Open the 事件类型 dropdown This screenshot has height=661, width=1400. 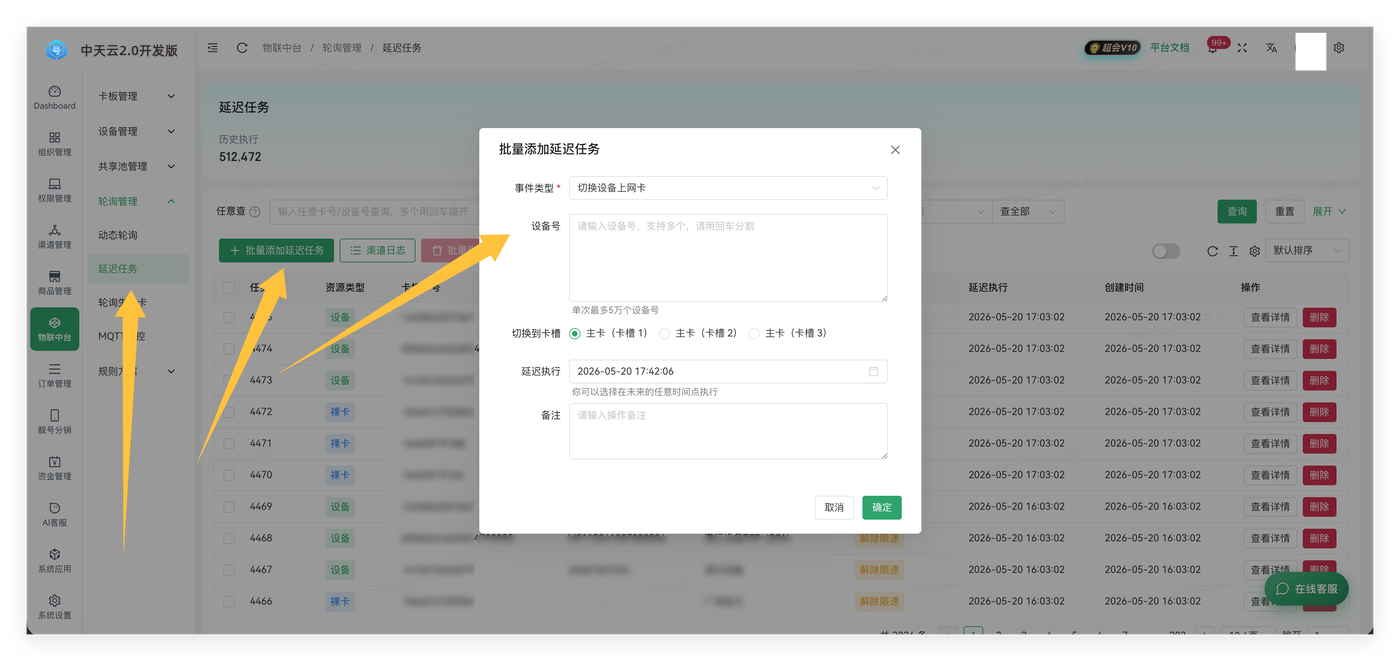[x=728, y=188]
